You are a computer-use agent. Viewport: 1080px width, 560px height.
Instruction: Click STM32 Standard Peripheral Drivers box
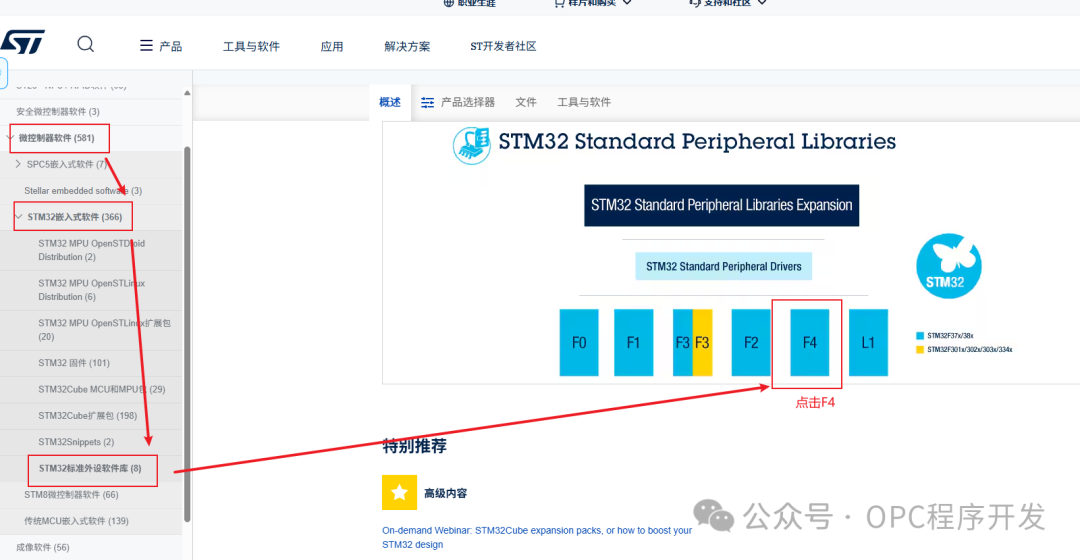click(723, 267)
